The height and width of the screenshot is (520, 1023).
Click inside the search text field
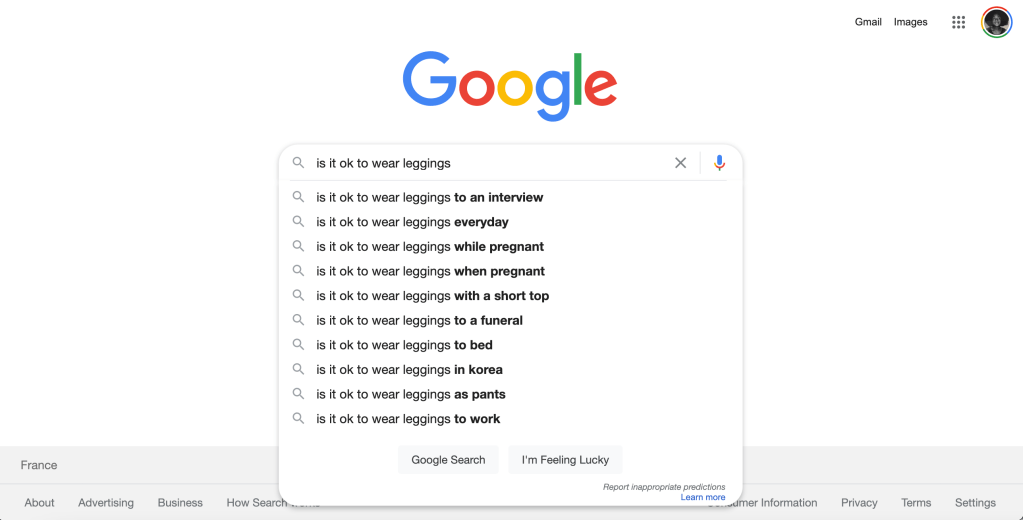(490, 163)
